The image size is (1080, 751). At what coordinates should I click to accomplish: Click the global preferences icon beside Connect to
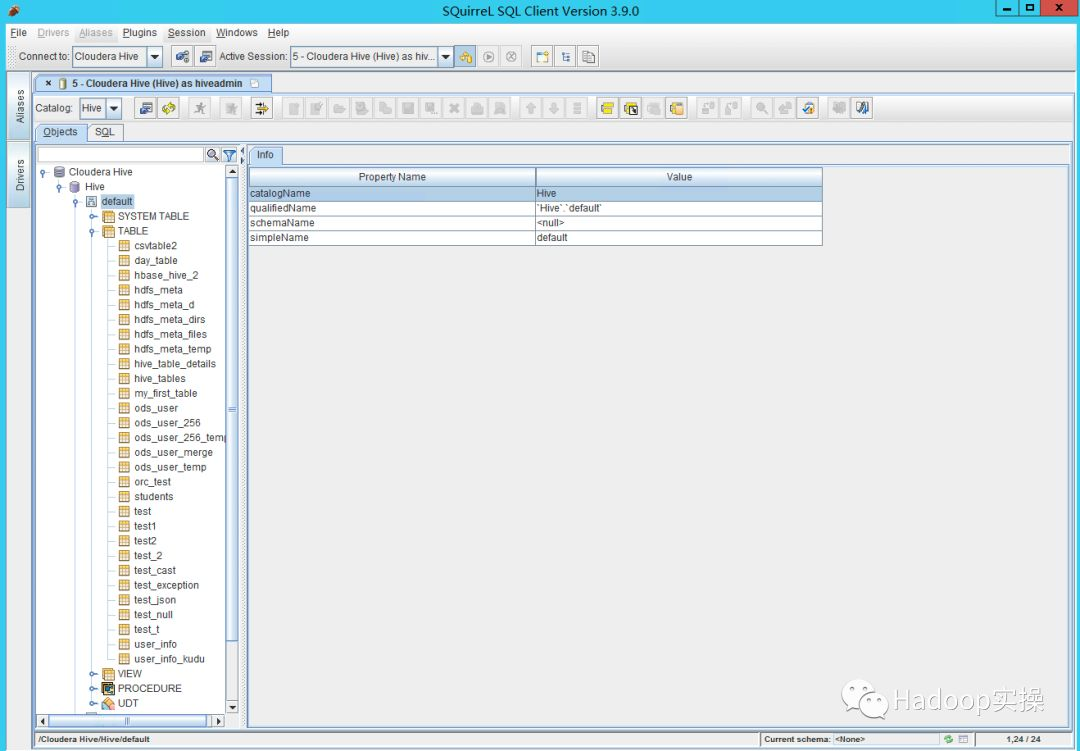coord(183,56)
